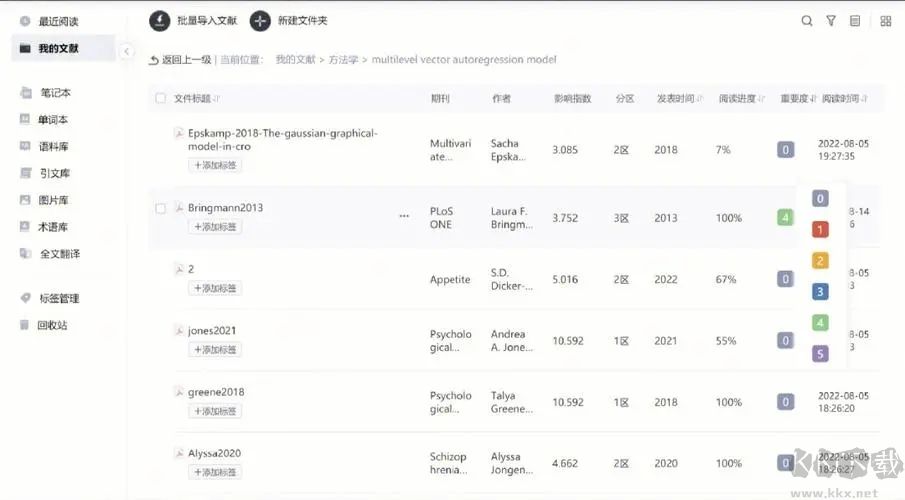Check the Bringmann2013 row checkbox
The height and width of the screenshot is (500, 905).
pos(160,208)
